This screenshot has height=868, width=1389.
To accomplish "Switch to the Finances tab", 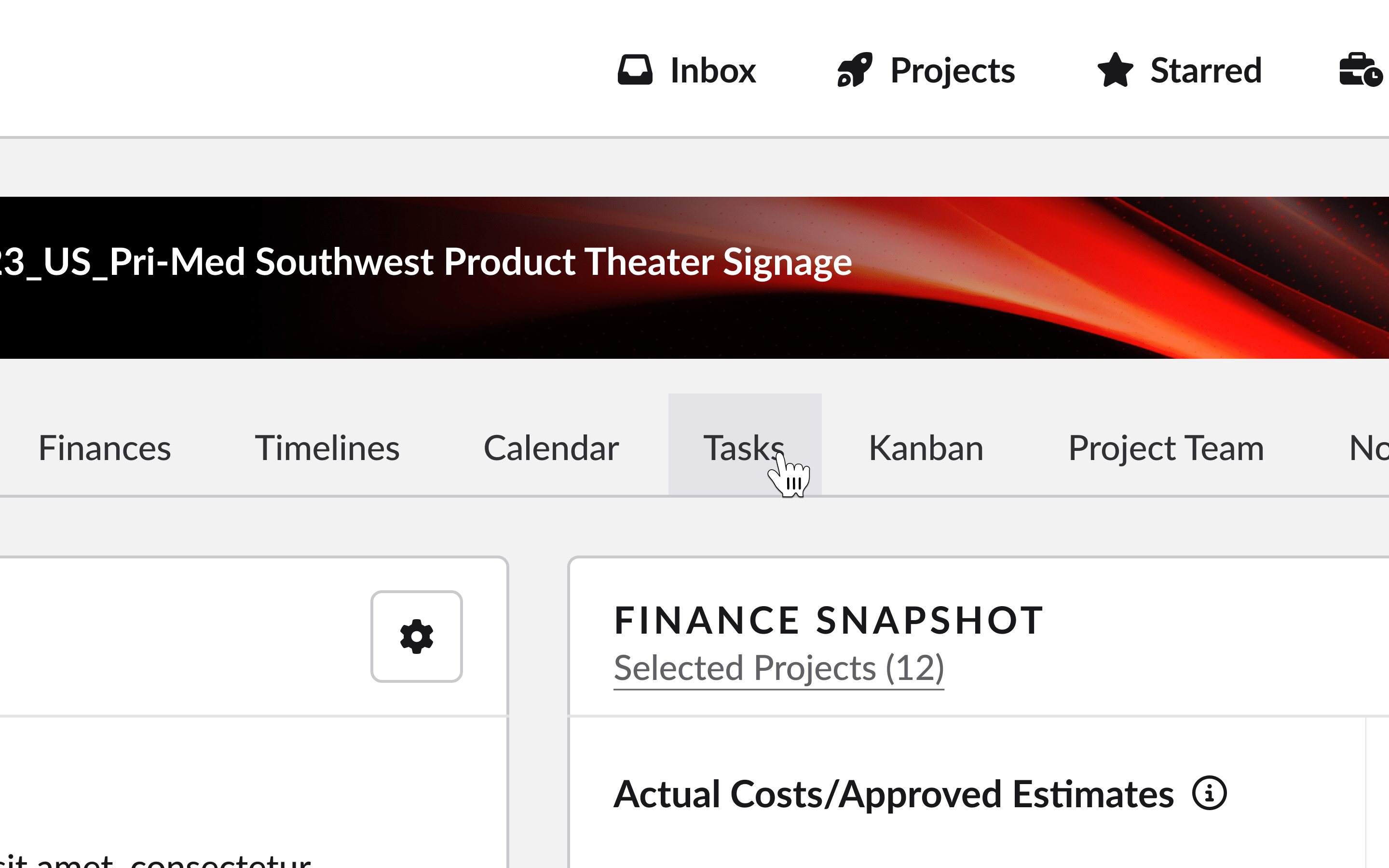I will 105,448.
